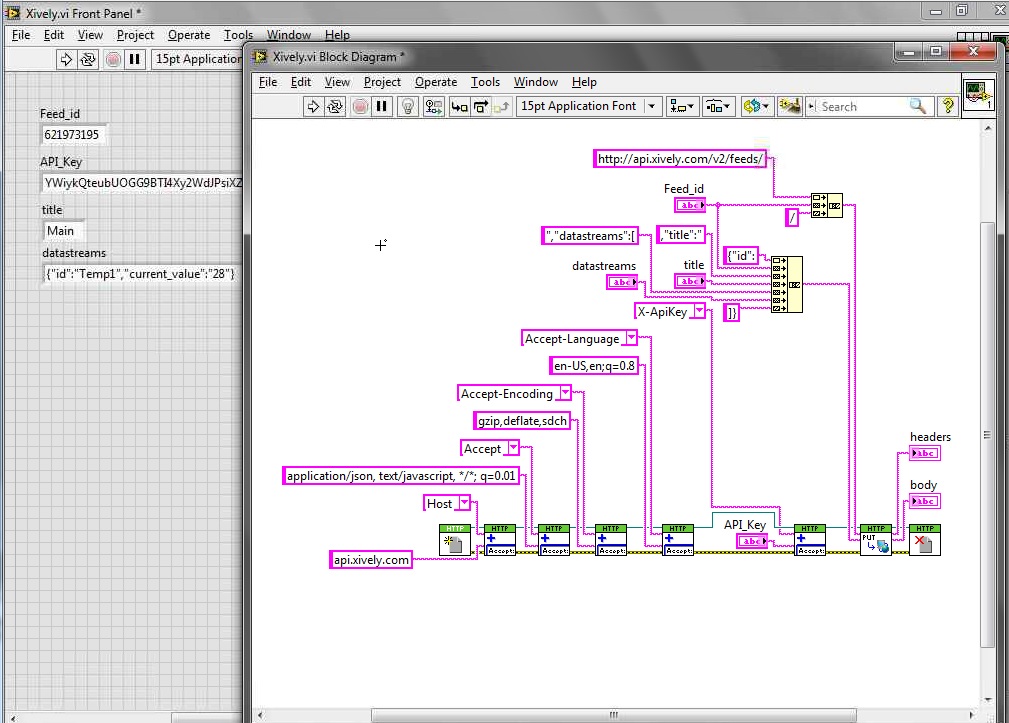The height and width of the screenshot is (723, 1009).
Task: Select the body indicator terminal
Action: [925, 501]
